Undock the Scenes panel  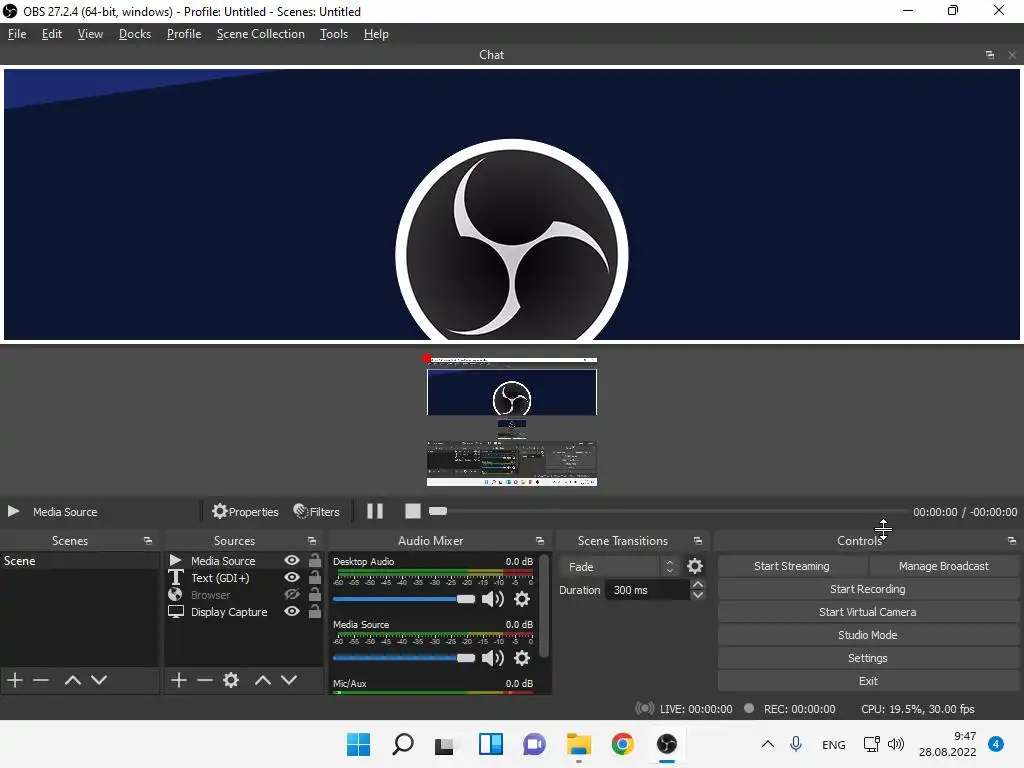148,541
